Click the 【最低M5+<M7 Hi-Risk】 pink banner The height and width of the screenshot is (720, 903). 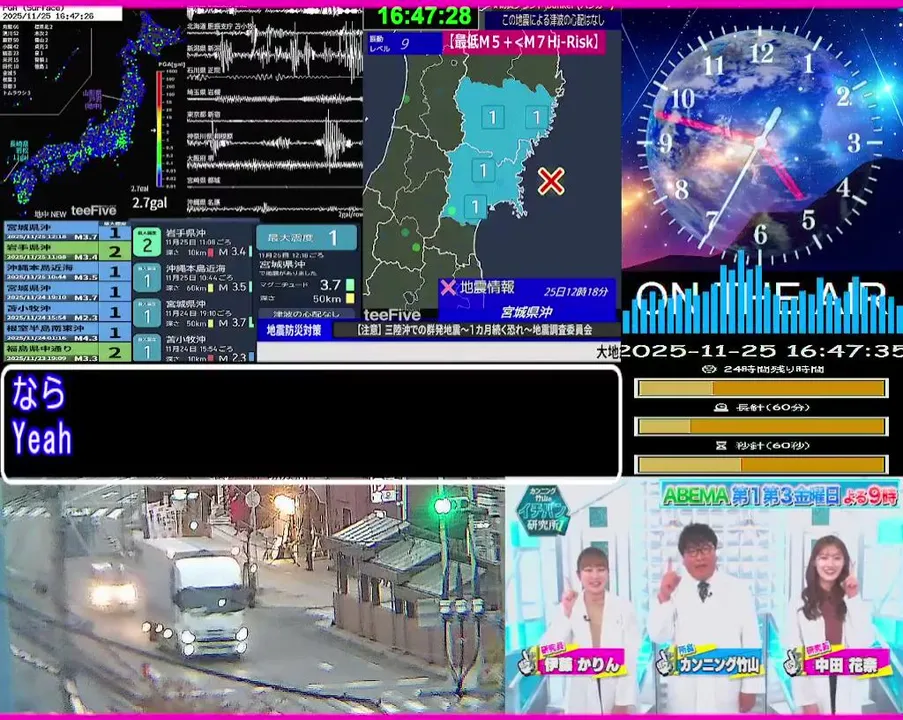click(523, 42)
